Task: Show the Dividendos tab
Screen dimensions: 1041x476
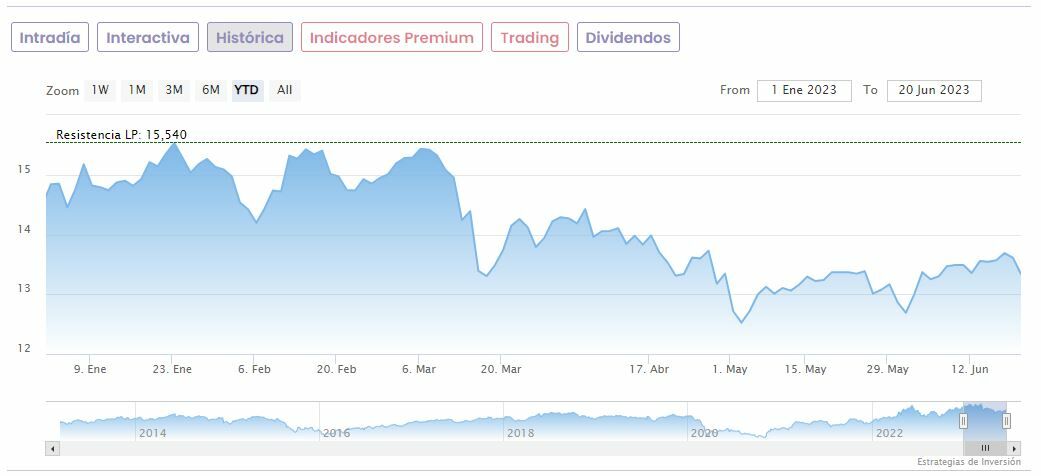Action: [x=628, y=38]
